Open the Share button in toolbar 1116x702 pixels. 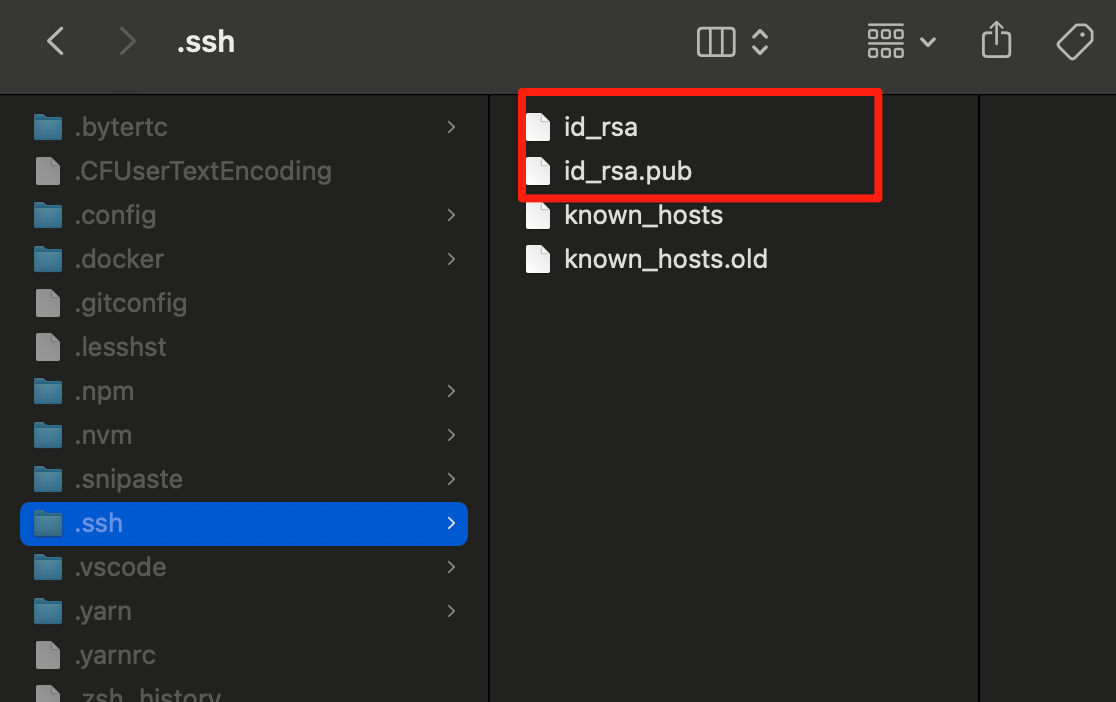[996, 42]
